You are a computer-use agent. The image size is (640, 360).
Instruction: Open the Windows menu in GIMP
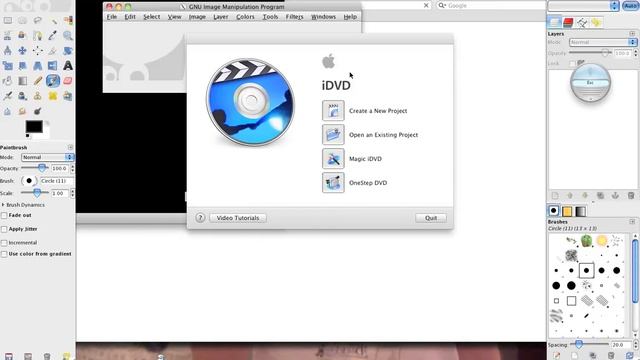tap(323, 17)
